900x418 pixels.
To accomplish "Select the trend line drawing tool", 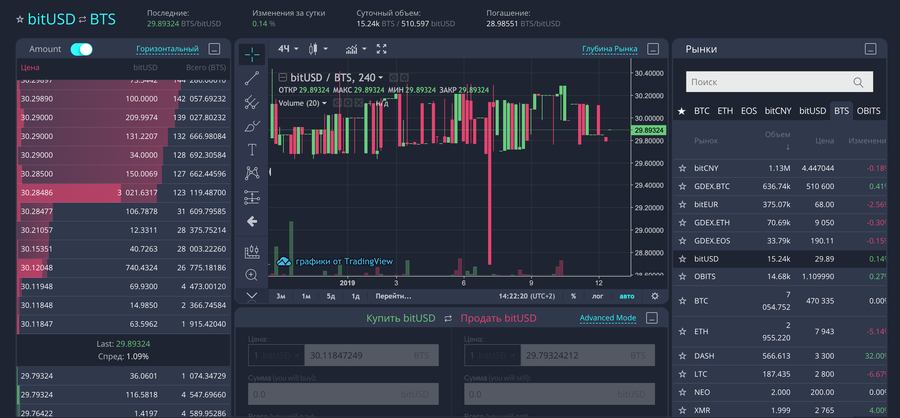I will 252,79.
